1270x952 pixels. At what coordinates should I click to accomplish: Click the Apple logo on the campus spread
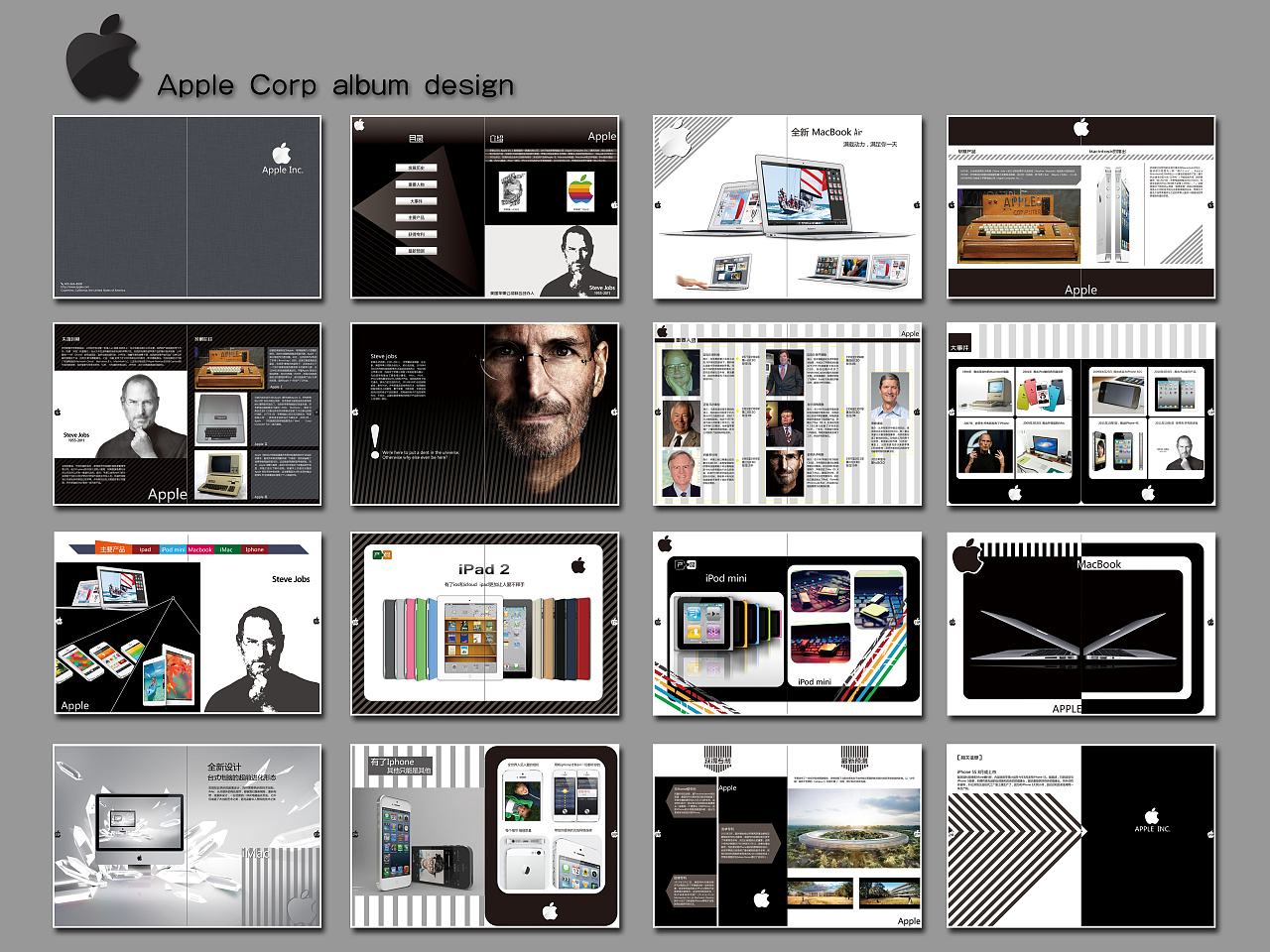pyautogui.click(x=761, y=898)
